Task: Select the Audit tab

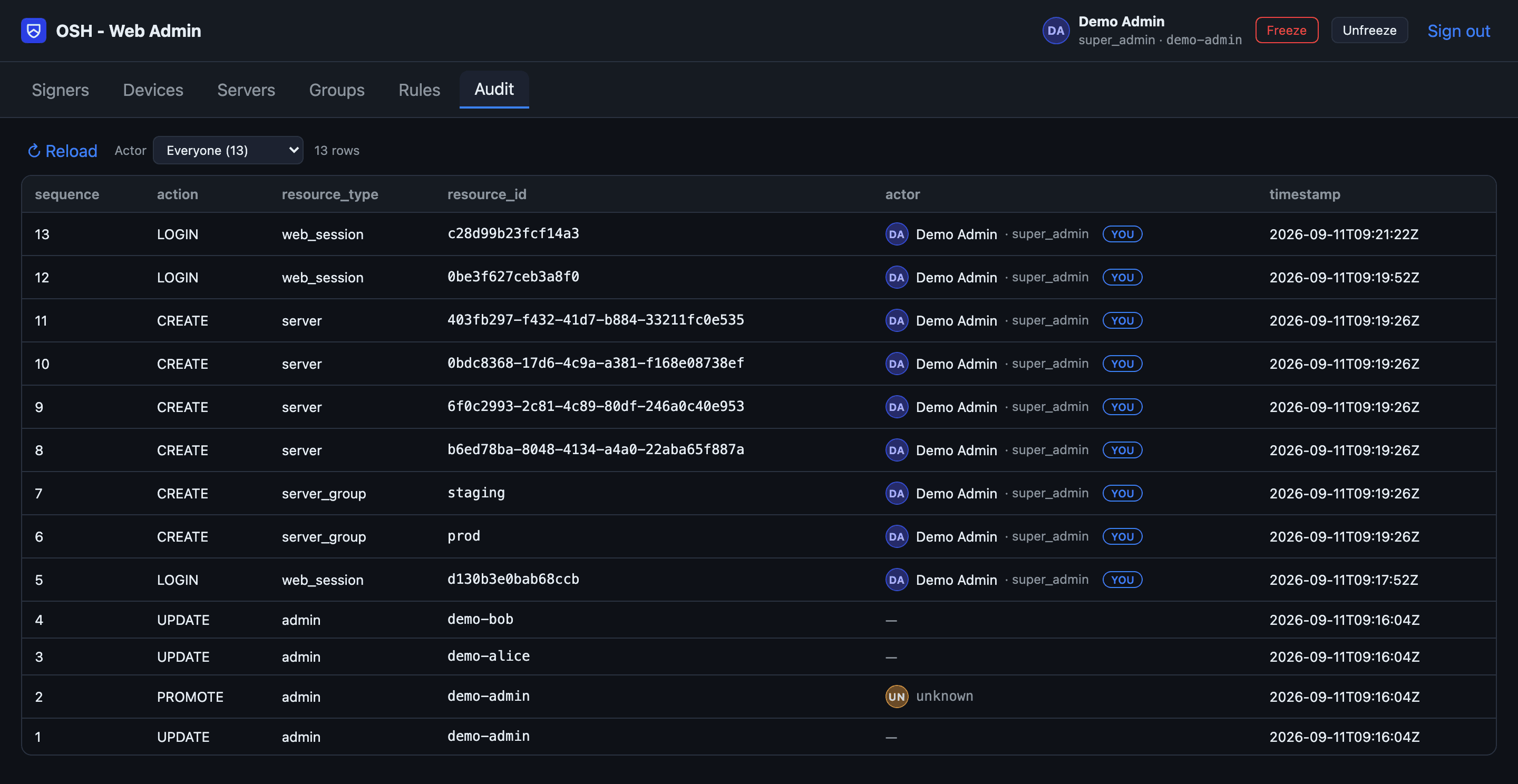Action: click(494, 89)
